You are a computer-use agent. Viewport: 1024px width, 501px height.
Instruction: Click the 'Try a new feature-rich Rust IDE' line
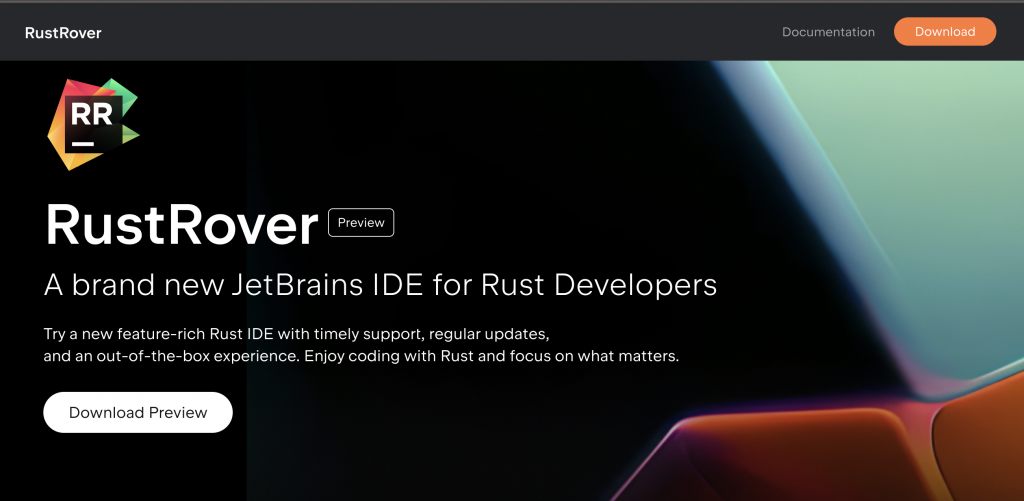pos(296,334)
